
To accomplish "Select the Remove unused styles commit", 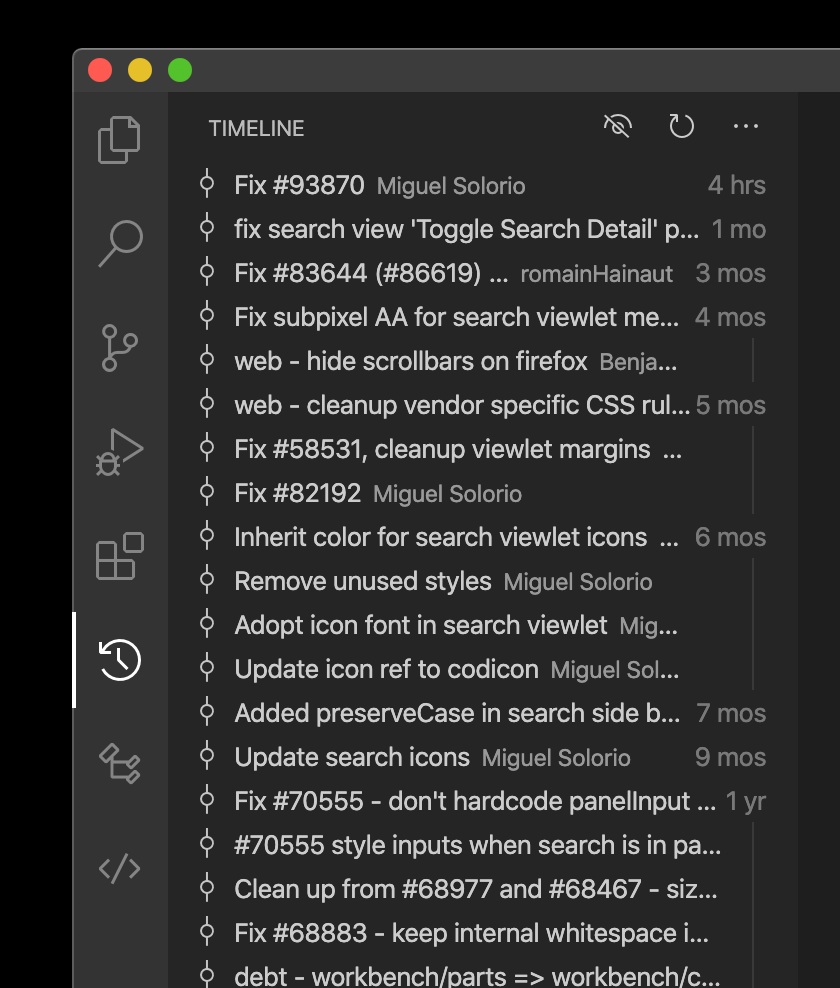I will 362,581.
